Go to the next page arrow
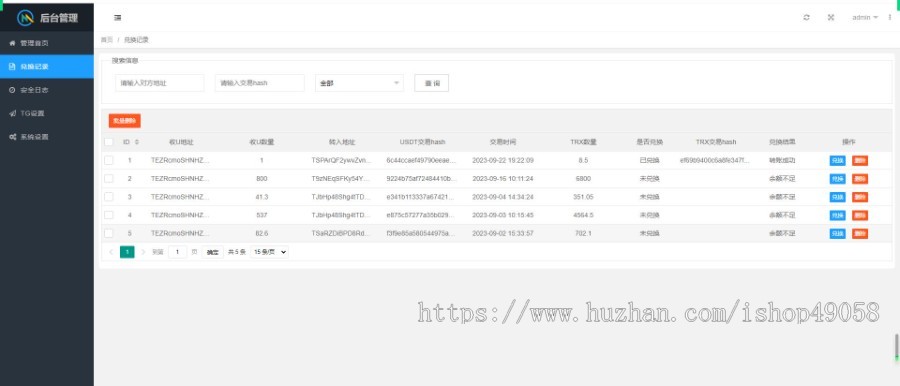 143,252
